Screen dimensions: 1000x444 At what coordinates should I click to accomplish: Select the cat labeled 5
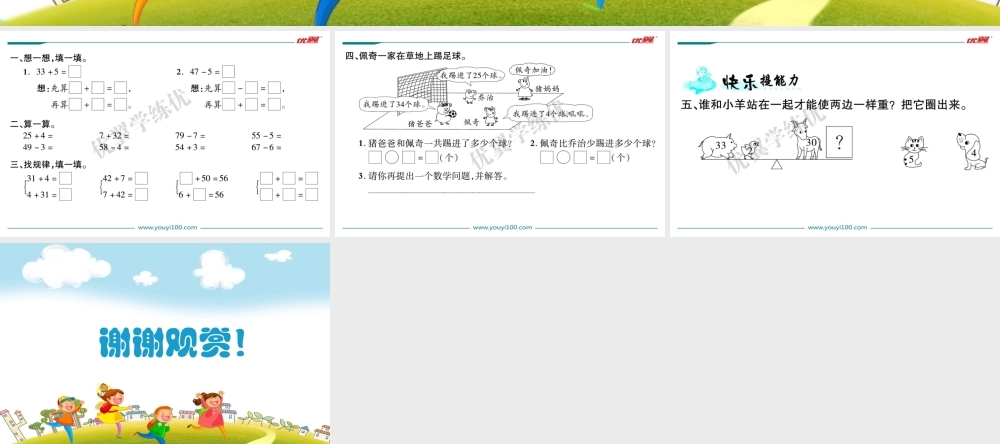pyautogui.click(x=912, y=151)
